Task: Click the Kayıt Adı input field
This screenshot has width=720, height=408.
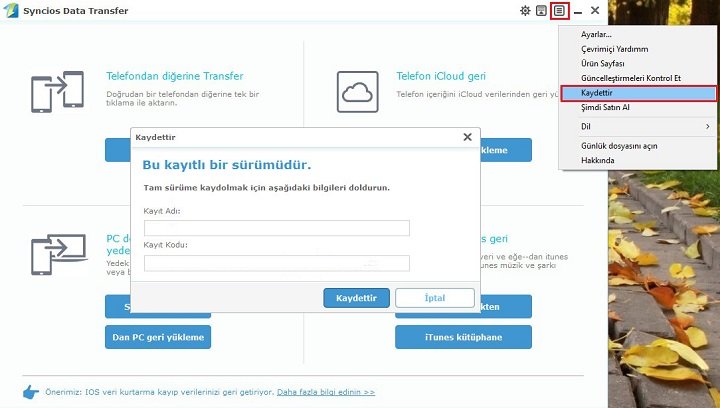Action: 277,228
